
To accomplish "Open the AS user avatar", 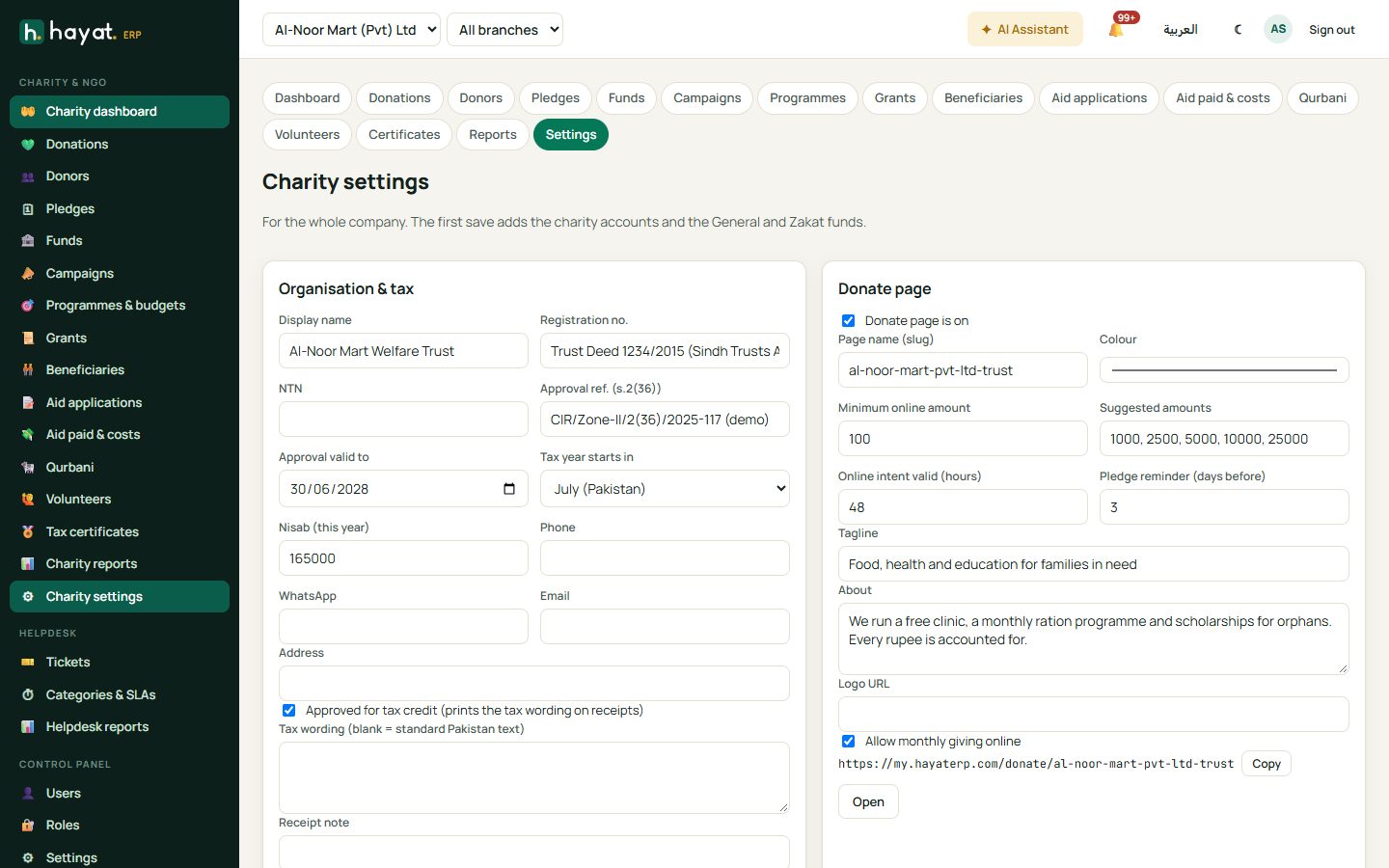I will click(x=1278, y=29).
